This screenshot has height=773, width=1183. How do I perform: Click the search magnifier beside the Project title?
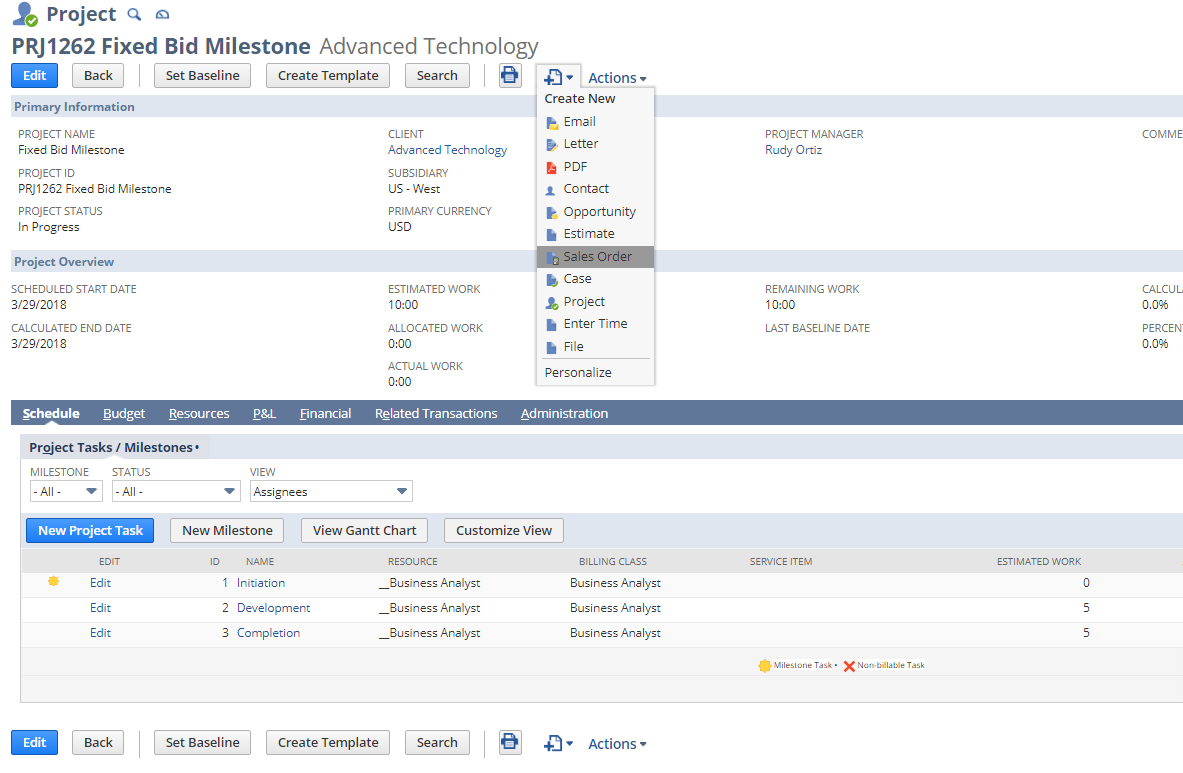(x=134, y=14)
